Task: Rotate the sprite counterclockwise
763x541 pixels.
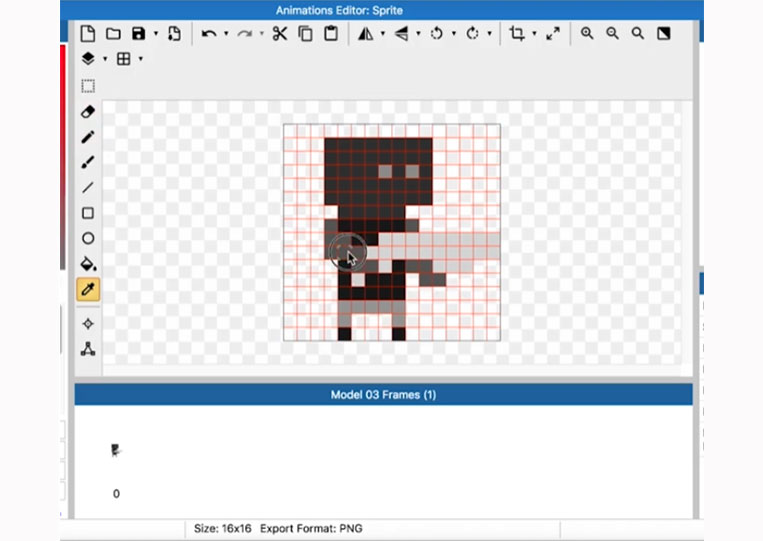Action: [x=436, y=34]
